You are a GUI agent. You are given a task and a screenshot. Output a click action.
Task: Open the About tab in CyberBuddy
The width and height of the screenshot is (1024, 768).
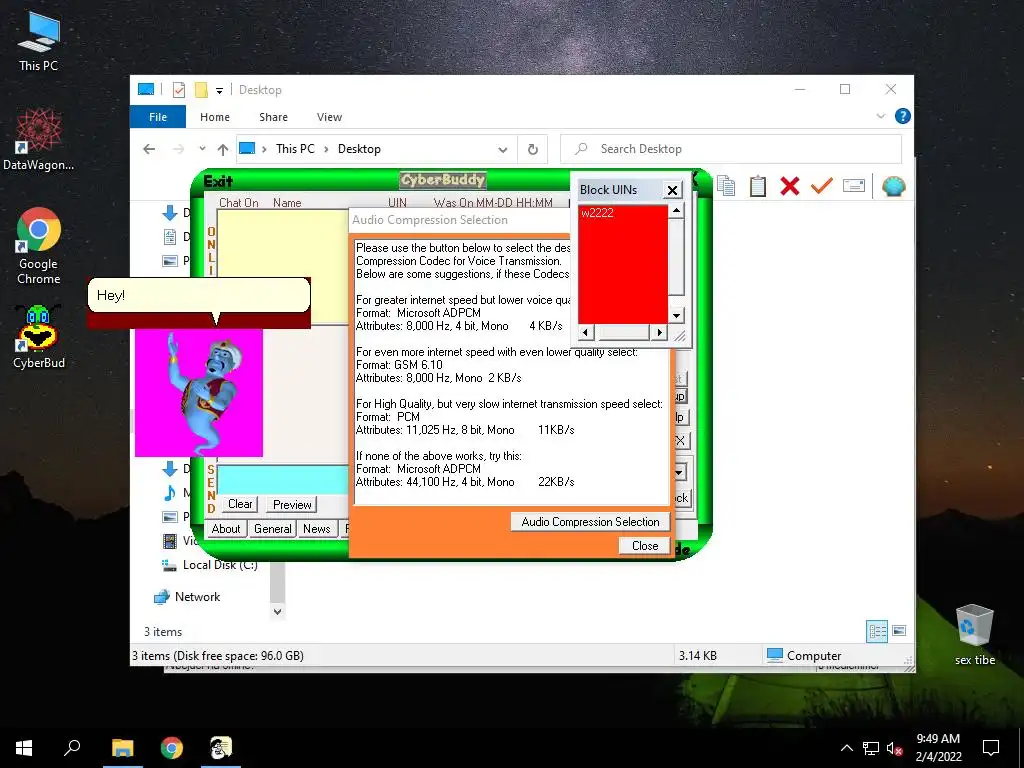tap(226, 529)
